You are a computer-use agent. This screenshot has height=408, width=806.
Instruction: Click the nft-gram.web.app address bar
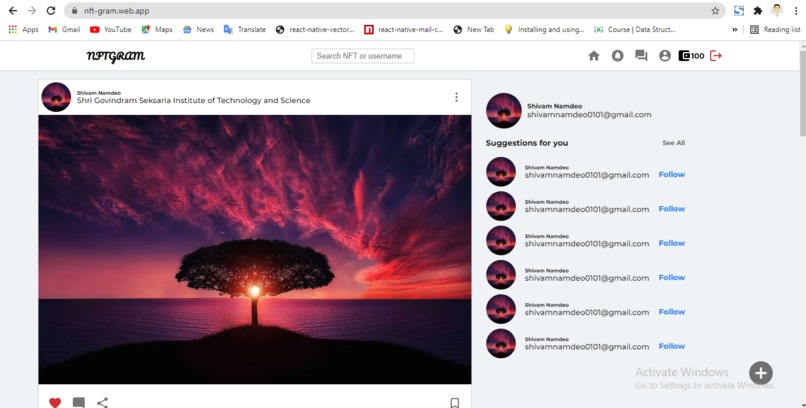(x=395, y=11)
